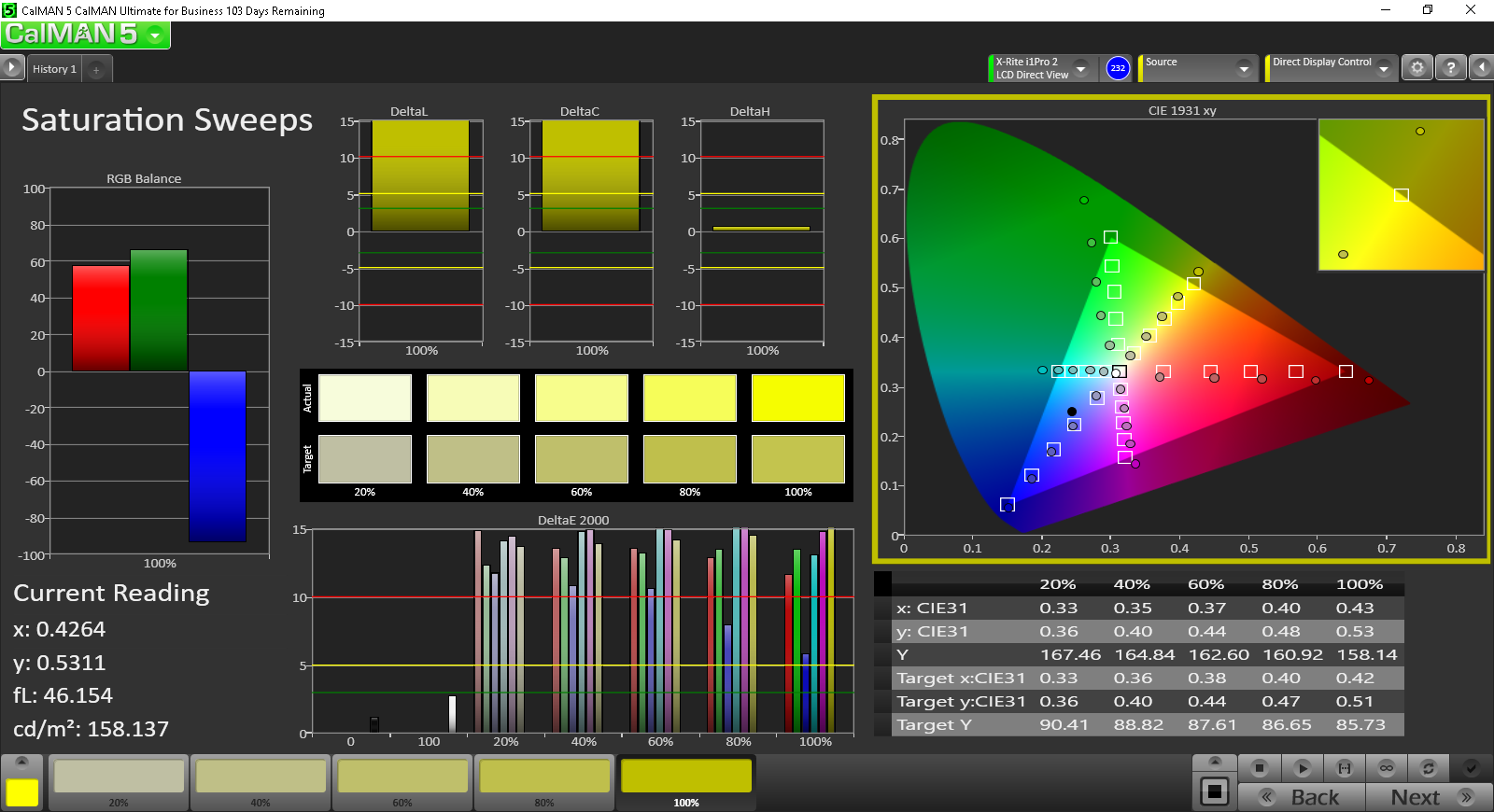Click the yellow color selector swatch
The image size is (1494, 812).
click(22, 792)
